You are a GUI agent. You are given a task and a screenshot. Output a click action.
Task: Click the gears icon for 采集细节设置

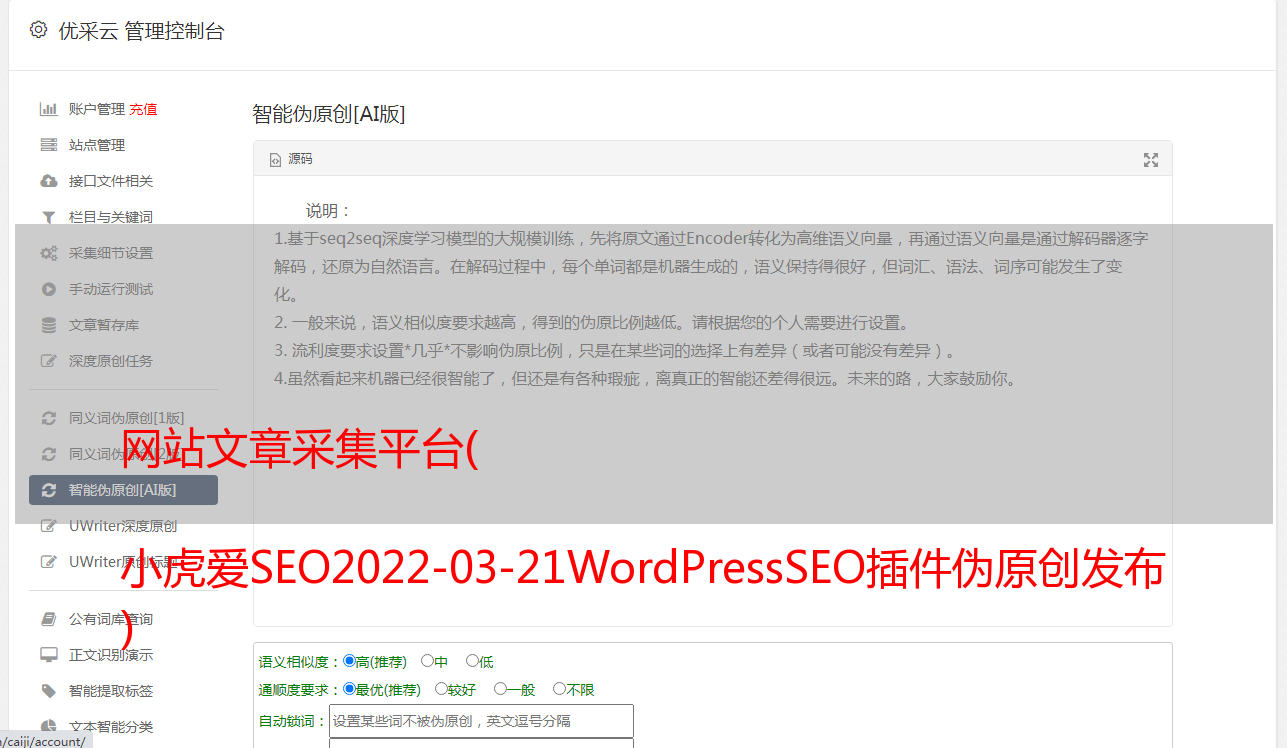(48, 253)
